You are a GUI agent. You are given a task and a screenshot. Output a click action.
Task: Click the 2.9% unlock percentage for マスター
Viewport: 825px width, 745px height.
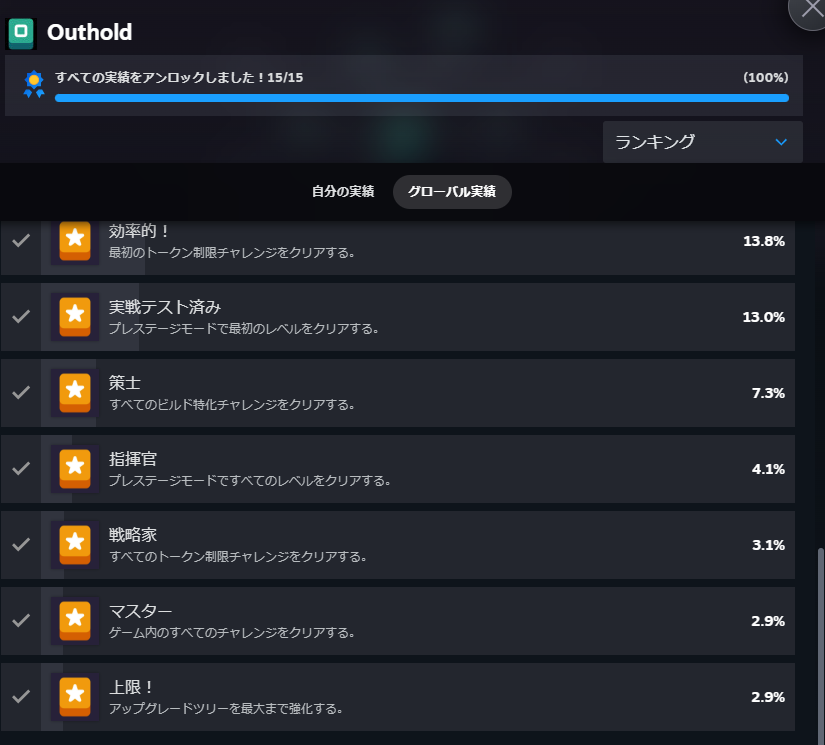click(x=770, y=620)
